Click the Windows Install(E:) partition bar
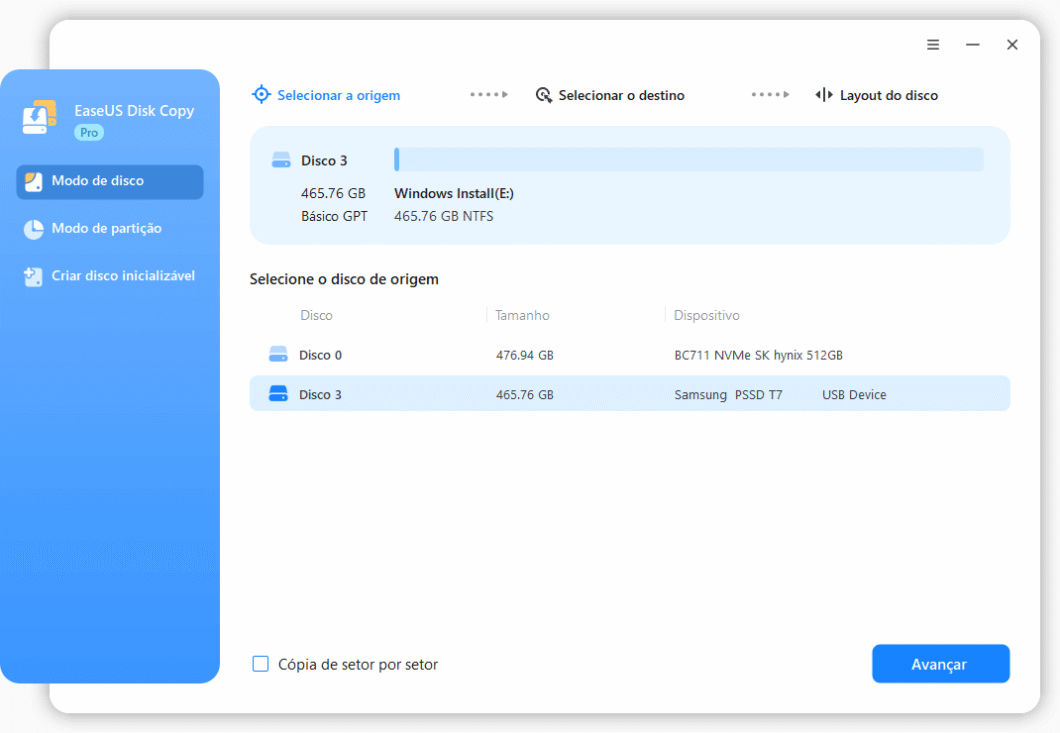Image resolution: width=1060 pixels, height=733 pixels. [x=690, y=159]
